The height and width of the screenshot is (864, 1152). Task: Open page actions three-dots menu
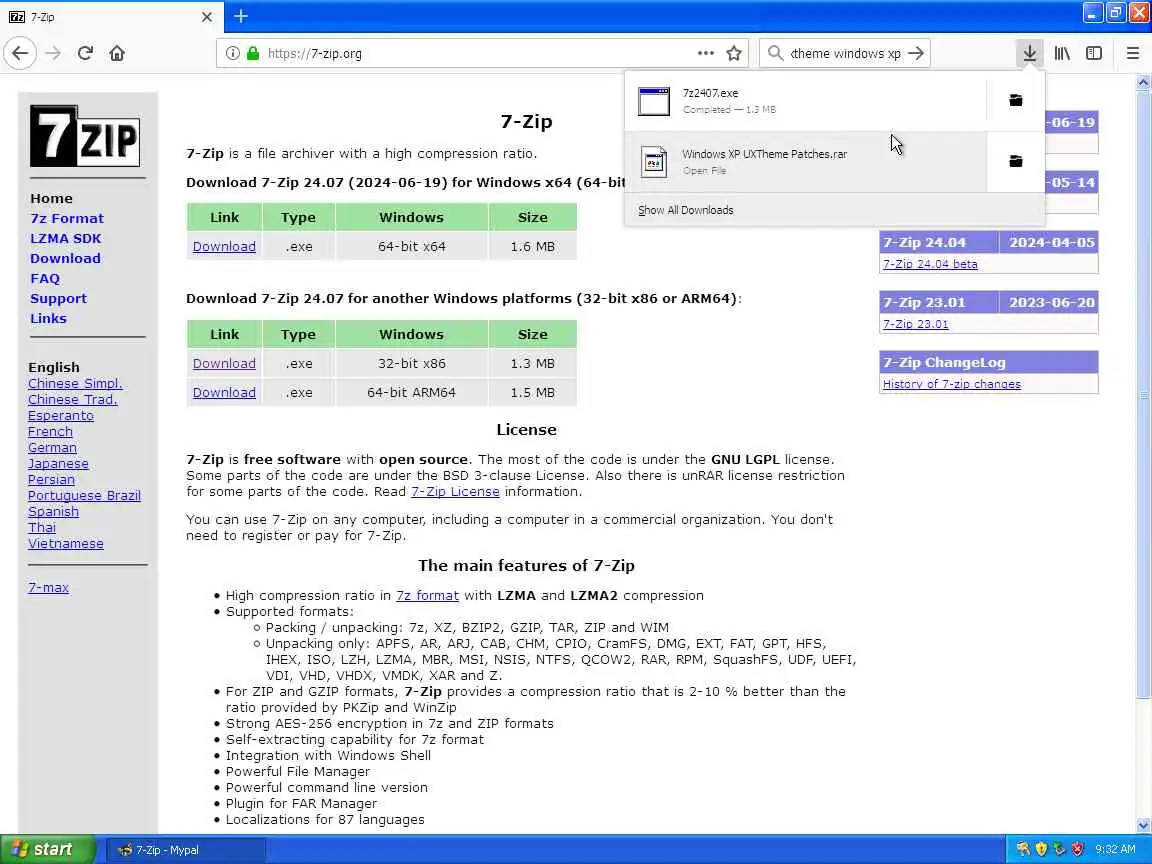point(705,53)
